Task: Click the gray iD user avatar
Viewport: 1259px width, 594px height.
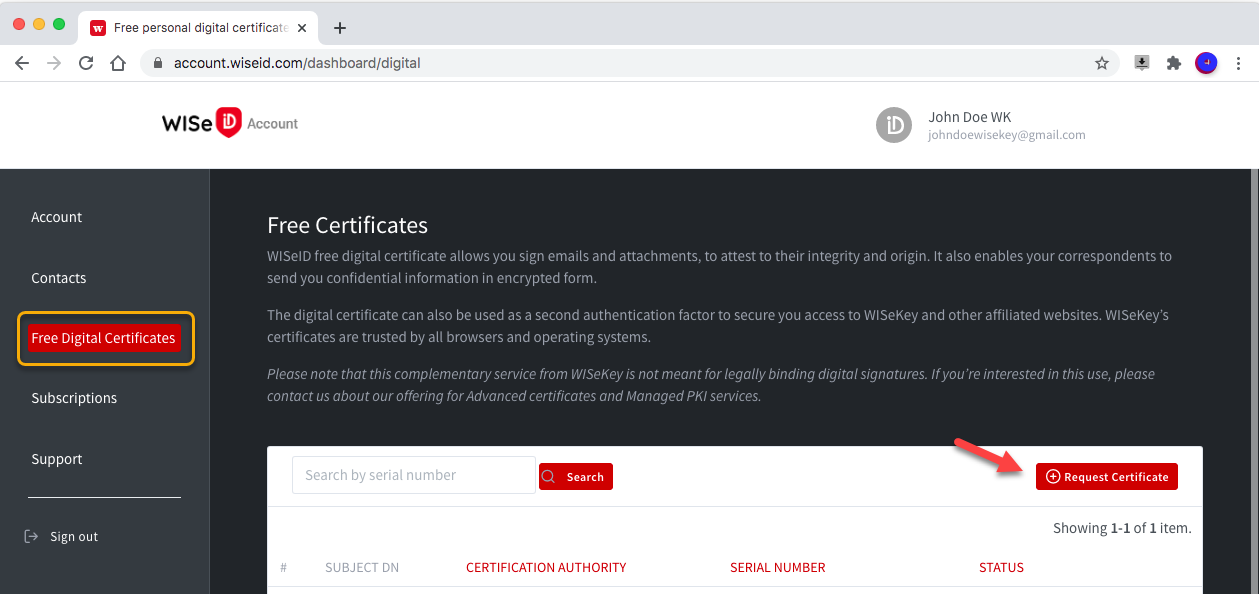Action: (894, 125)
